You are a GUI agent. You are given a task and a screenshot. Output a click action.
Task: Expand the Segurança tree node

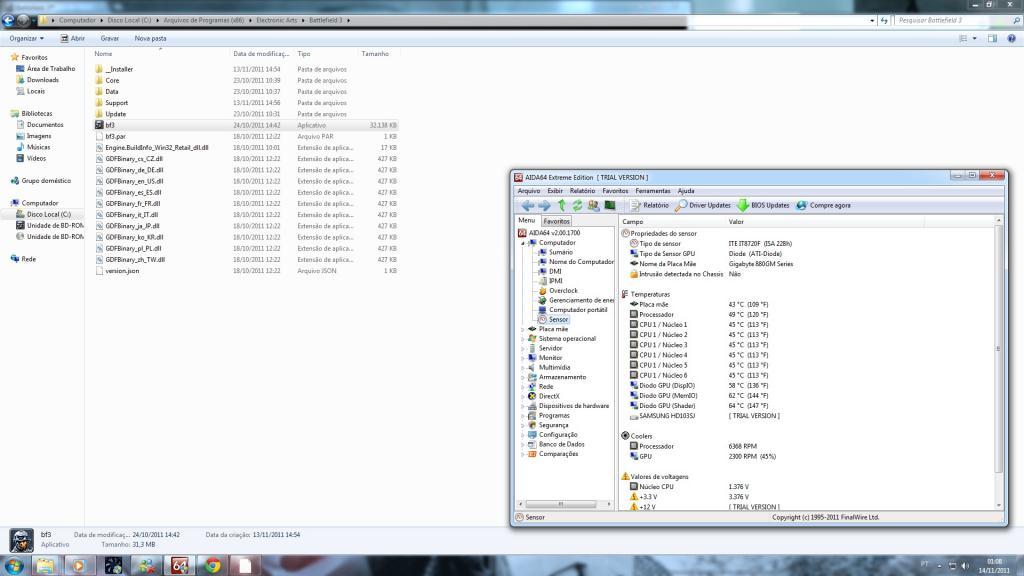point(522,425)
